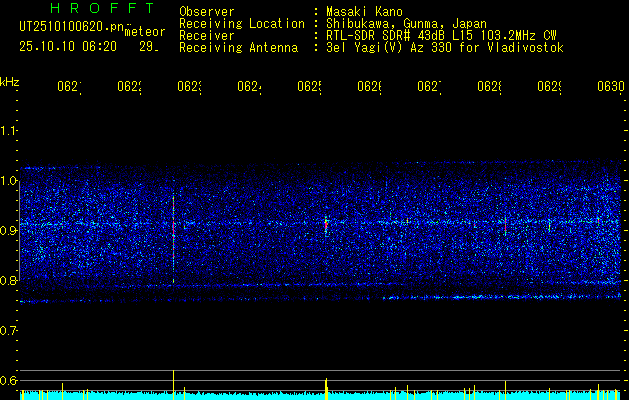Screen dimensions: 629x400
Task: Click the 0624 time marker
Action: tap(249, 87)
